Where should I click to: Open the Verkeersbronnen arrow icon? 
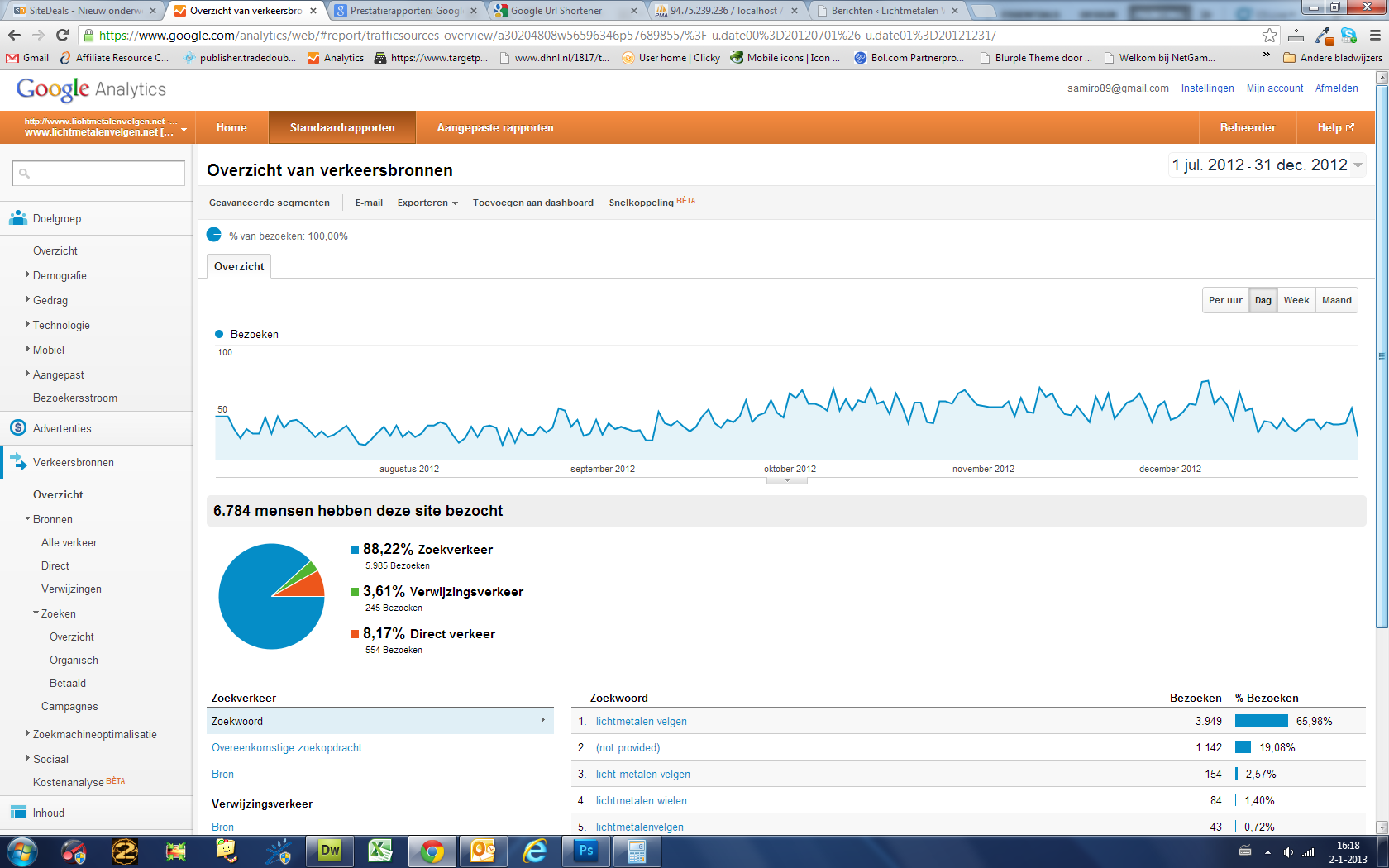(x=18, y=461)
